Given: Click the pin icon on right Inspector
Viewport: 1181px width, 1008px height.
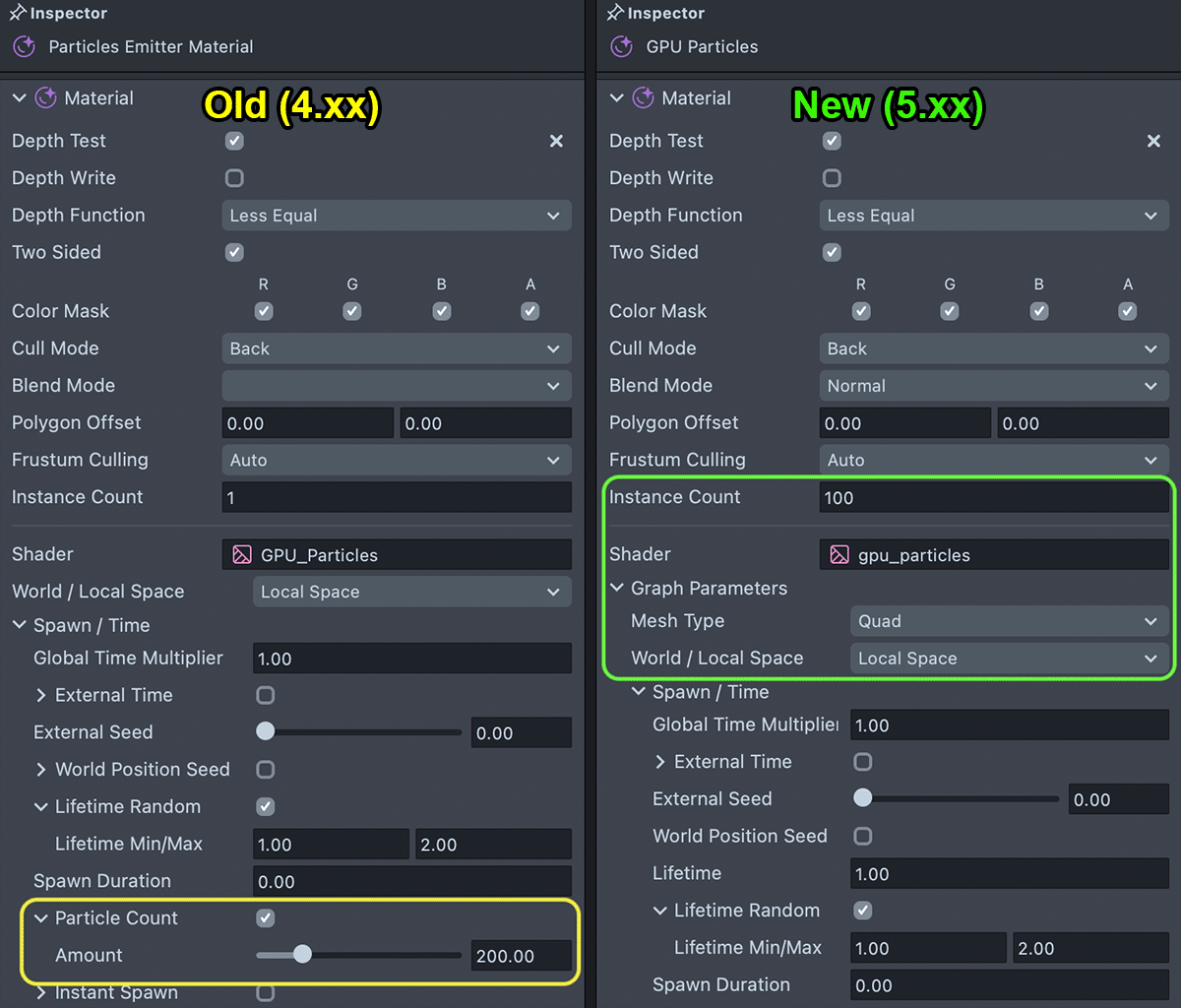Looking at the screenshot, I should click(x=615, y=13).
